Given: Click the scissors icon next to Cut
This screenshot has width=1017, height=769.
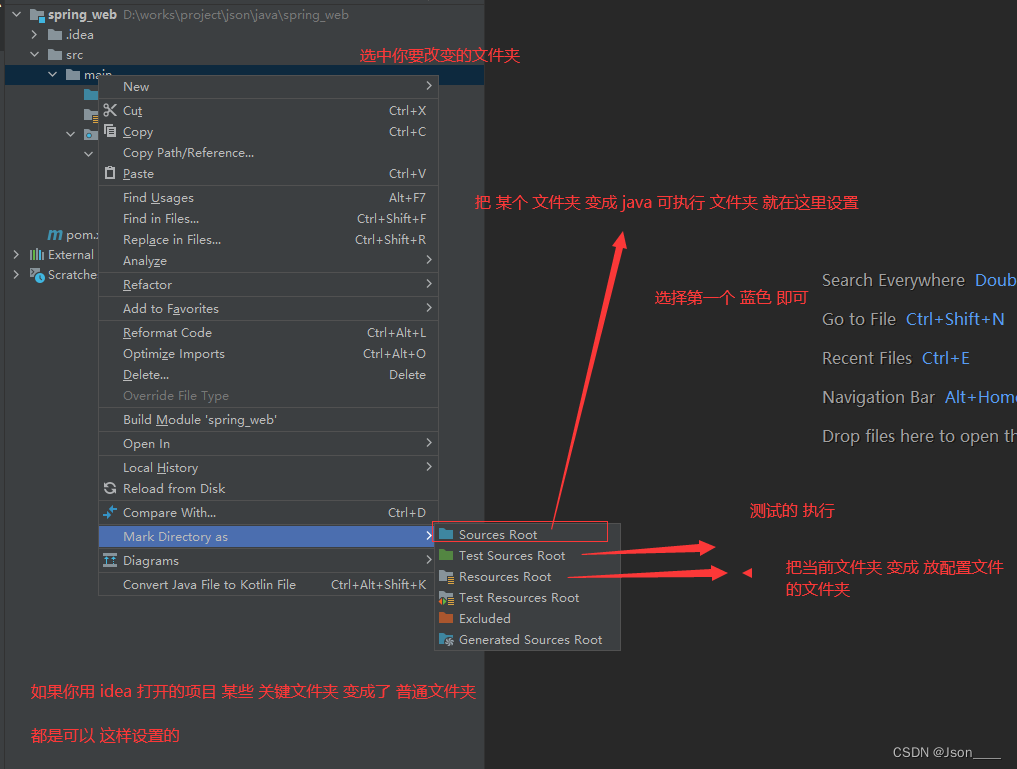Looking at the screenshot, I should click(x=110, y=110).
